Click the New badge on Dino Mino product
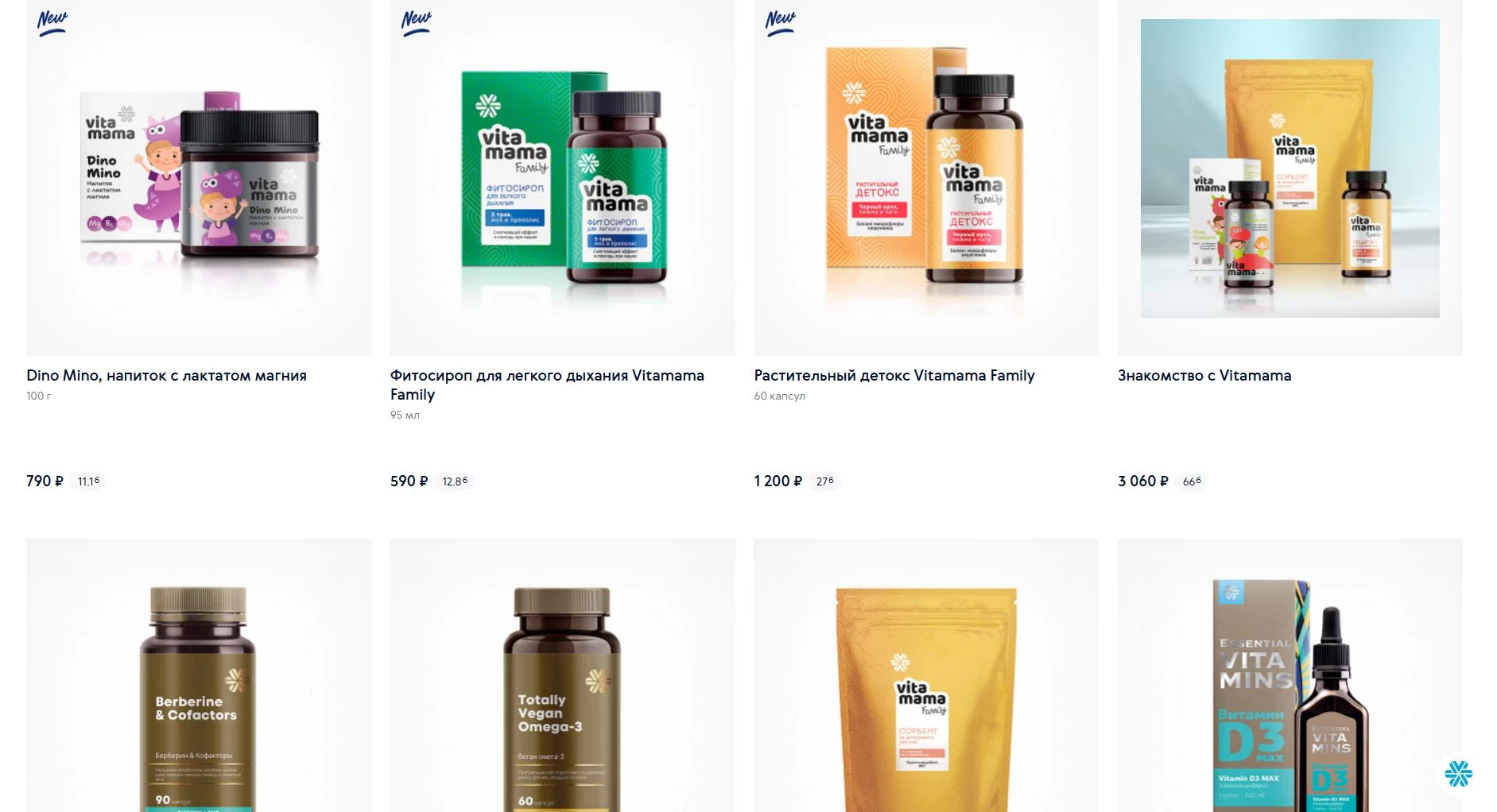The height and width of the screenshot is (812, 1497). coord(52,22)
